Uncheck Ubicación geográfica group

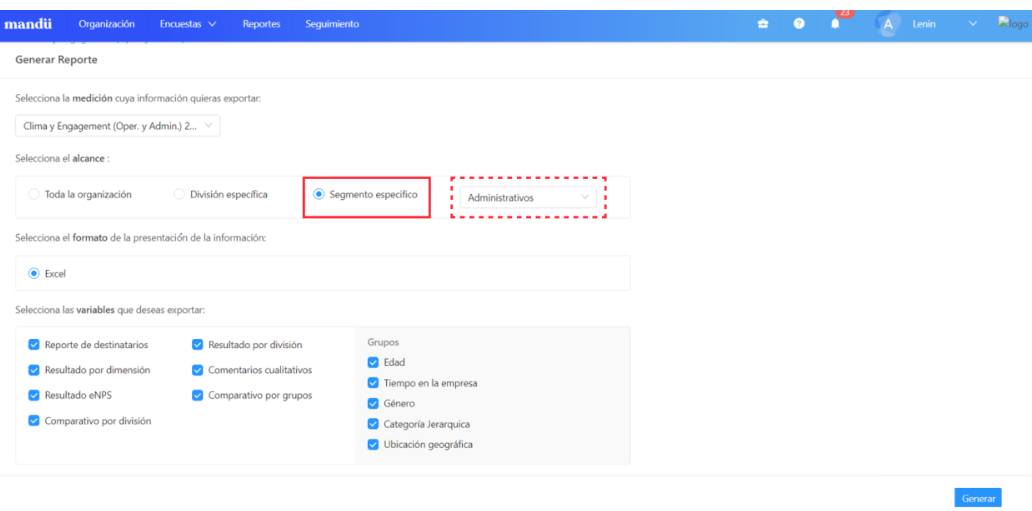(373, 444)
